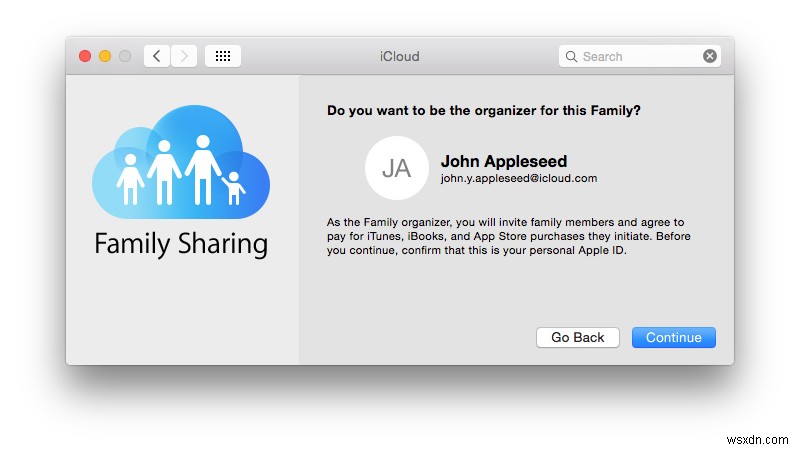Clear the search field with X icon
This screenshot has height=450, width=800.
[x=710, y=56]
